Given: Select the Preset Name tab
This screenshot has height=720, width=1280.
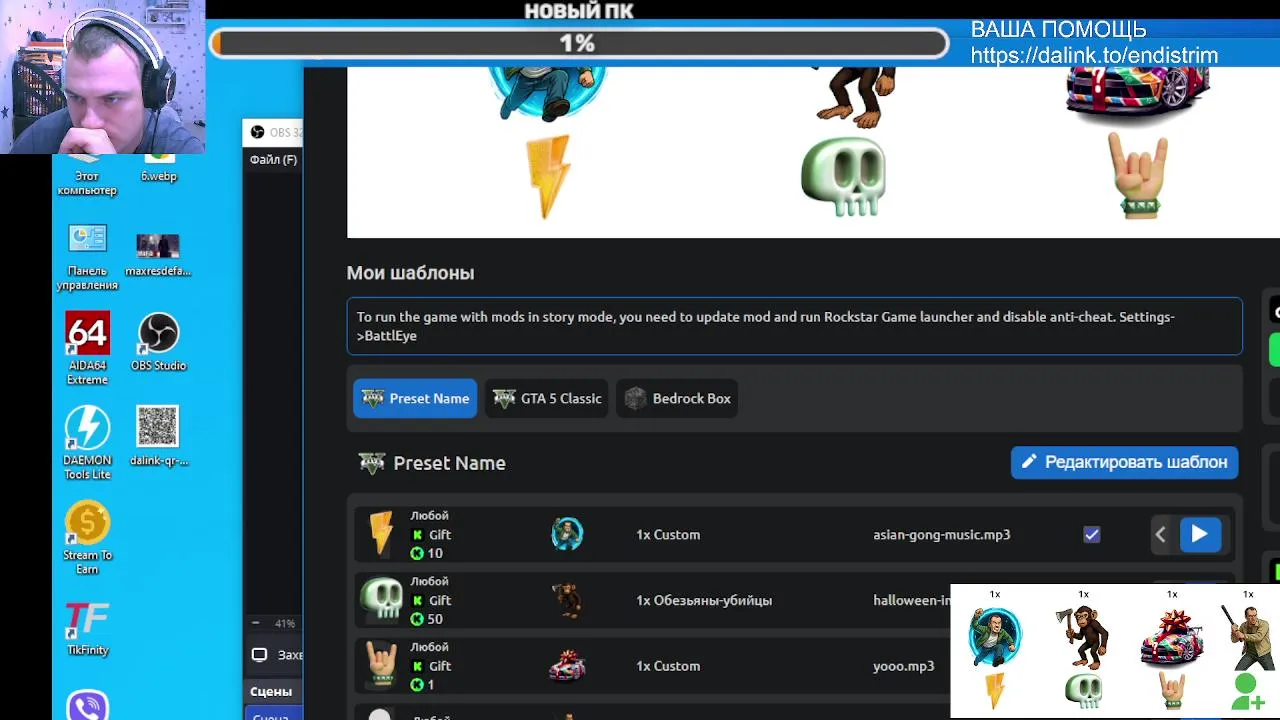Looking at the screenshot, I should coord(415,398).
